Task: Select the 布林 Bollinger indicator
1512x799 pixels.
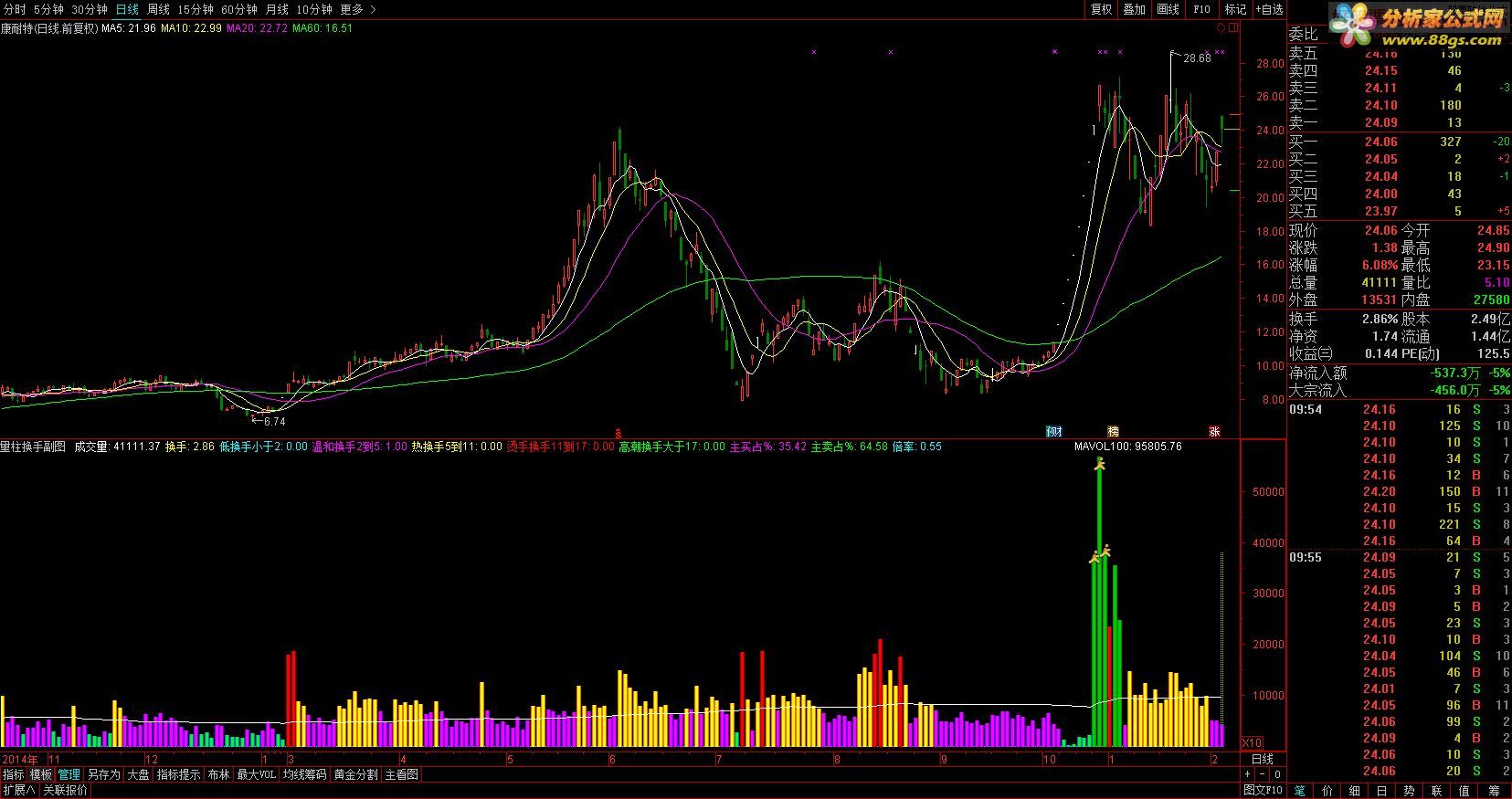Action: (x=218, y=774)
